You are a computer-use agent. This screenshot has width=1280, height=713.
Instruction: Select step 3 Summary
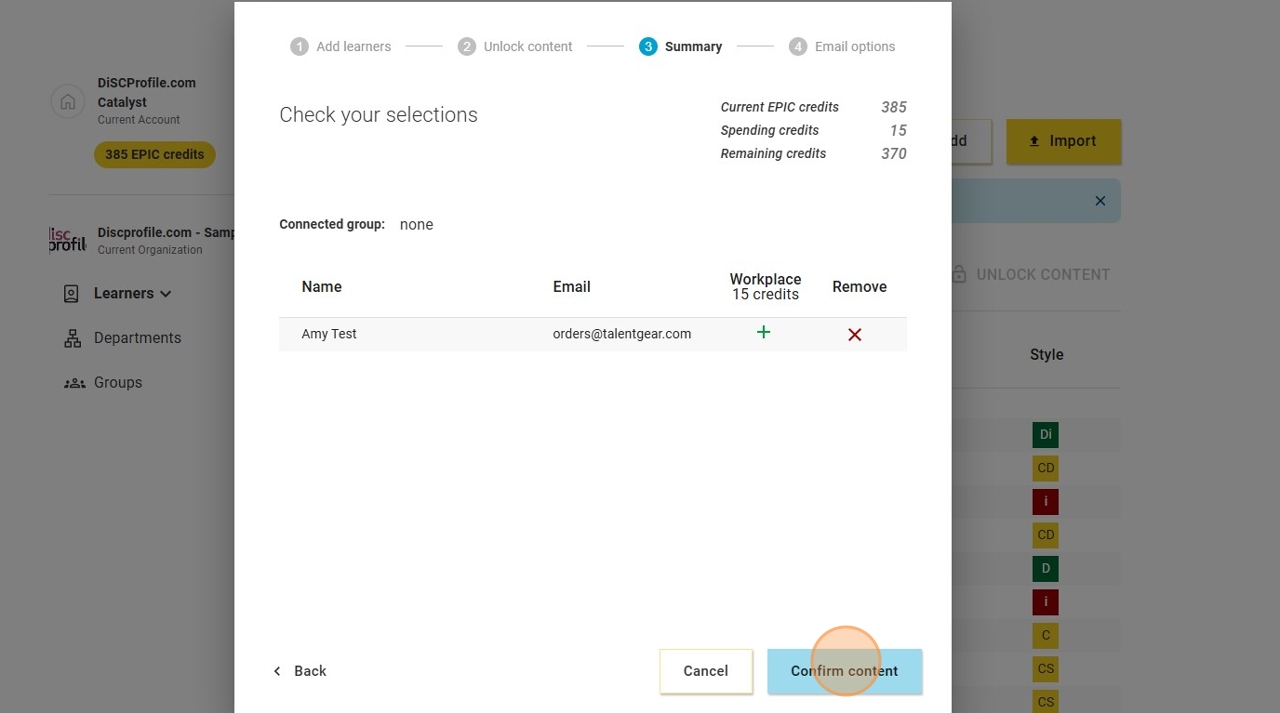click(x=680, y=46)
